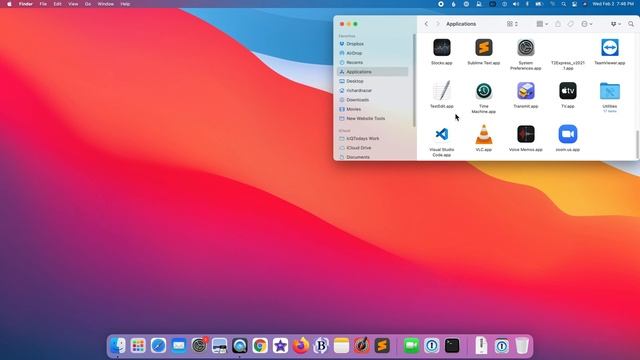Image resolution: width=640 pixels, height=360 pixels.
Task: Select Voice Memos.app icon
Action: coord(526,134)
